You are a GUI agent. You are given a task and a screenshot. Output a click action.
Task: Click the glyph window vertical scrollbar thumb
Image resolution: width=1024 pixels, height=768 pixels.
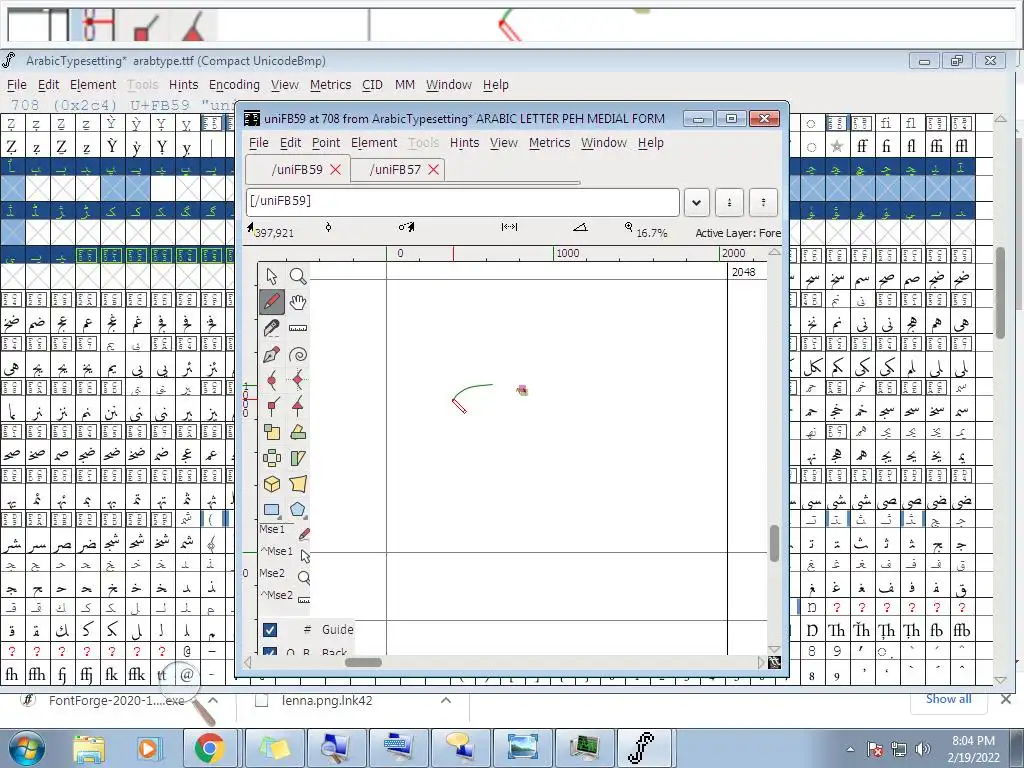pyautogui.click(x=774, y=543)
